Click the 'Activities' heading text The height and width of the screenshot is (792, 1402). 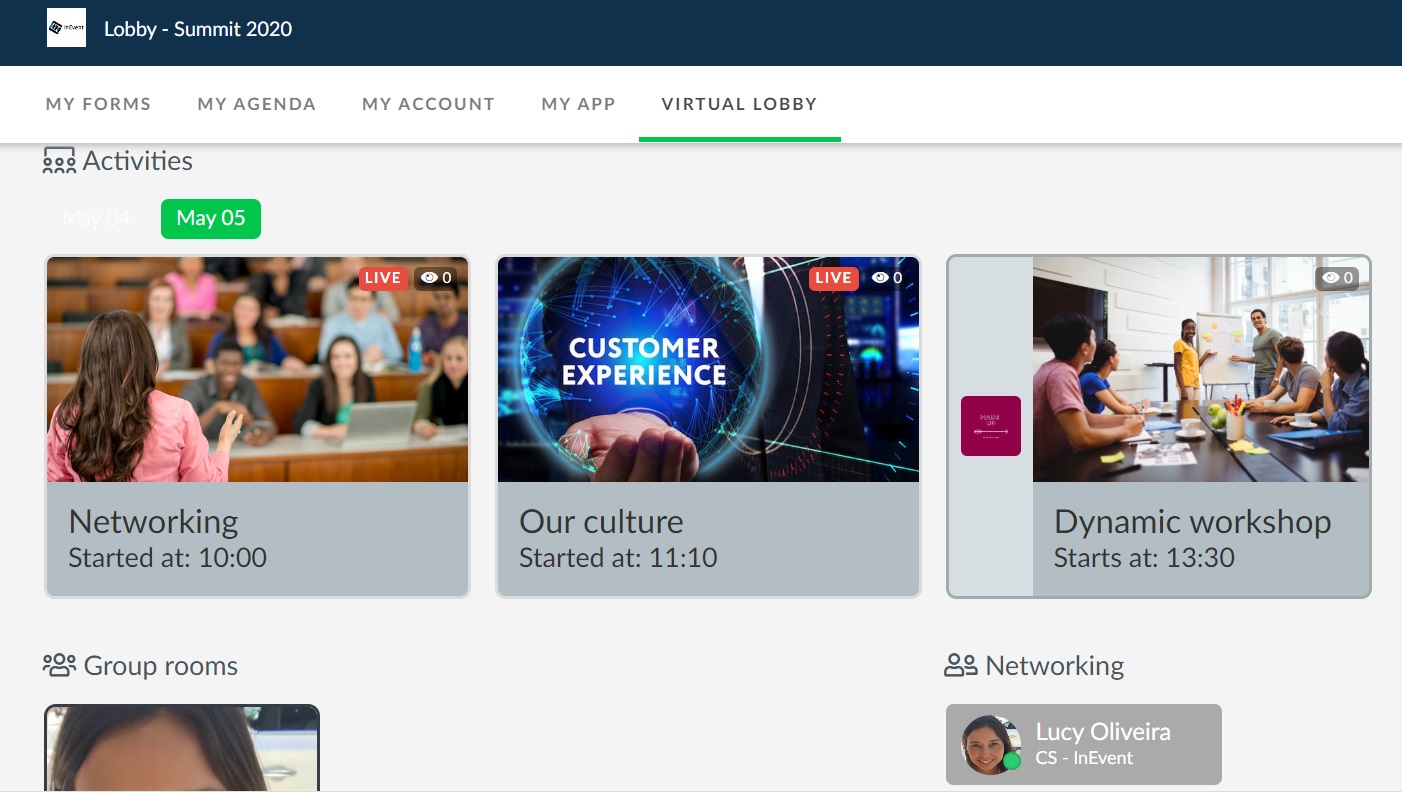click(138, 161)
